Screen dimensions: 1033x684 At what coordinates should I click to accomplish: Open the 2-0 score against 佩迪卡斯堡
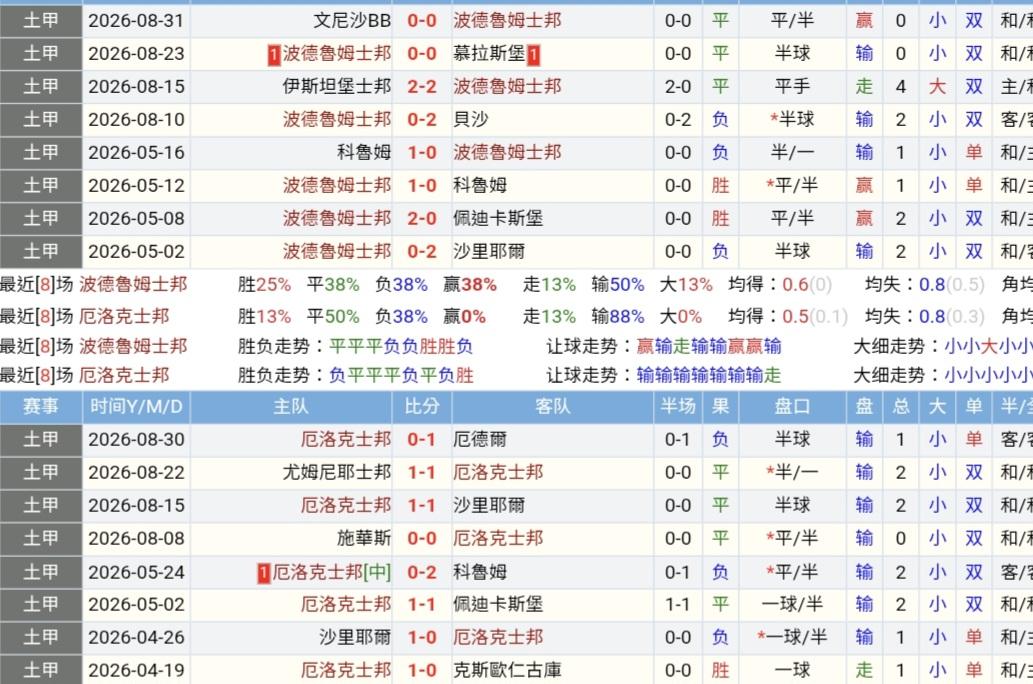click(x=422, y=219)
